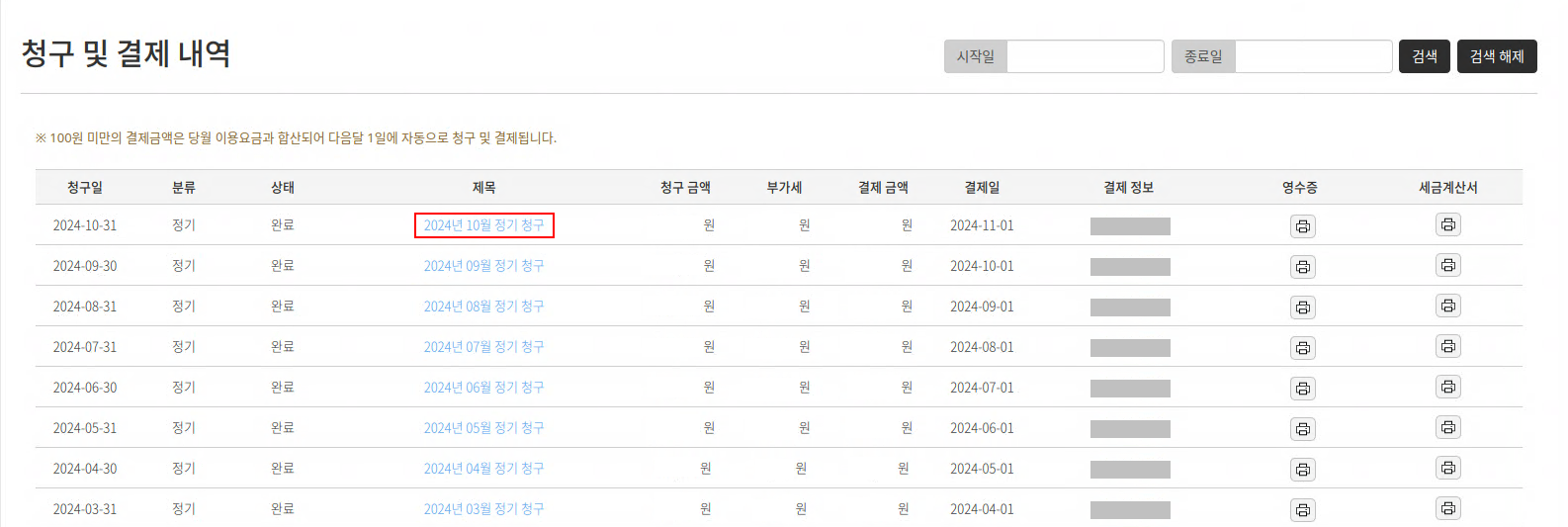Image resolution: width=1568 pixels, height=527 pixels.
Task: Click payment date 2024-04-01 cell
Action: coord(982,509)
